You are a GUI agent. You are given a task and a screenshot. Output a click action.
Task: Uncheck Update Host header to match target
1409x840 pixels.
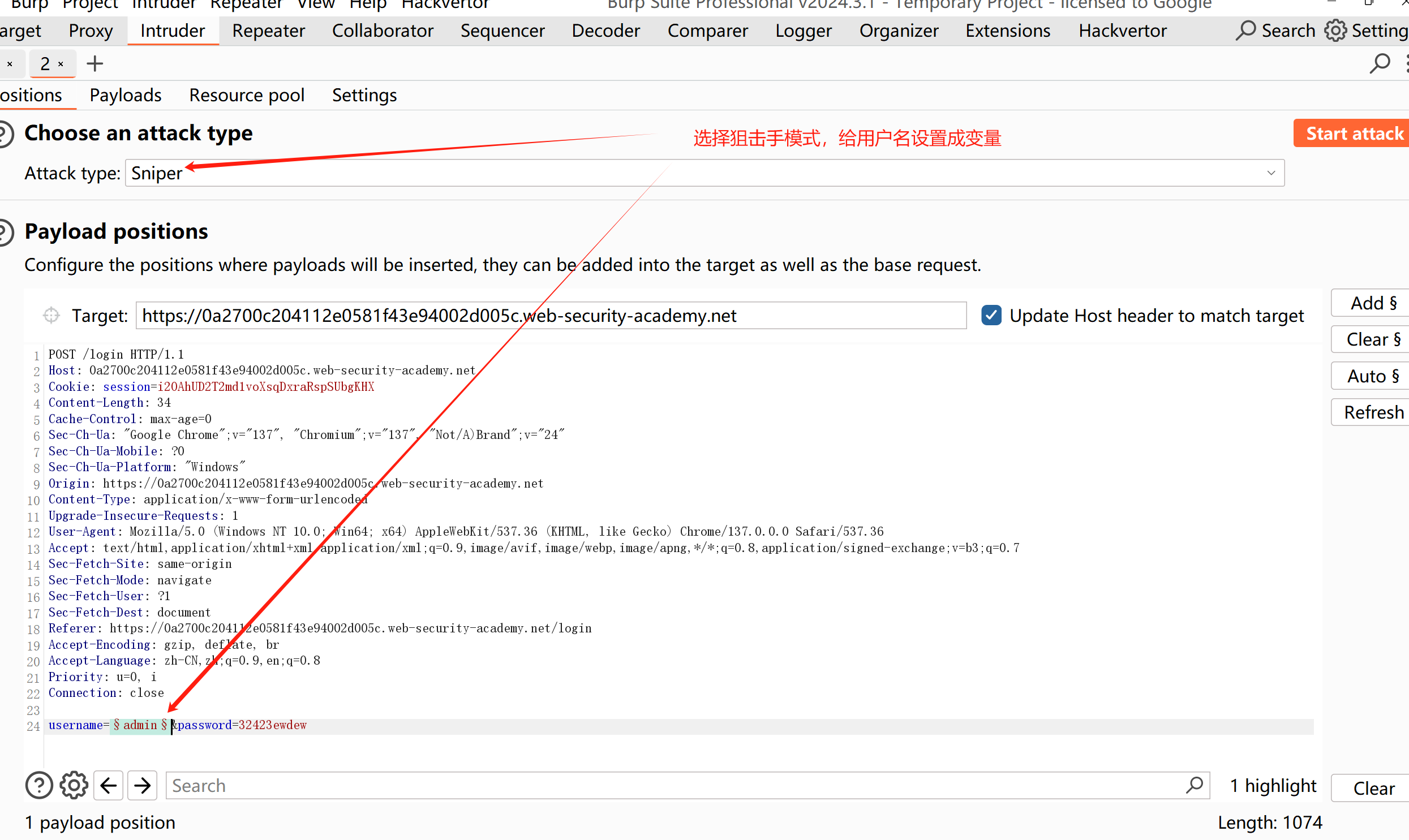[991, 315]
